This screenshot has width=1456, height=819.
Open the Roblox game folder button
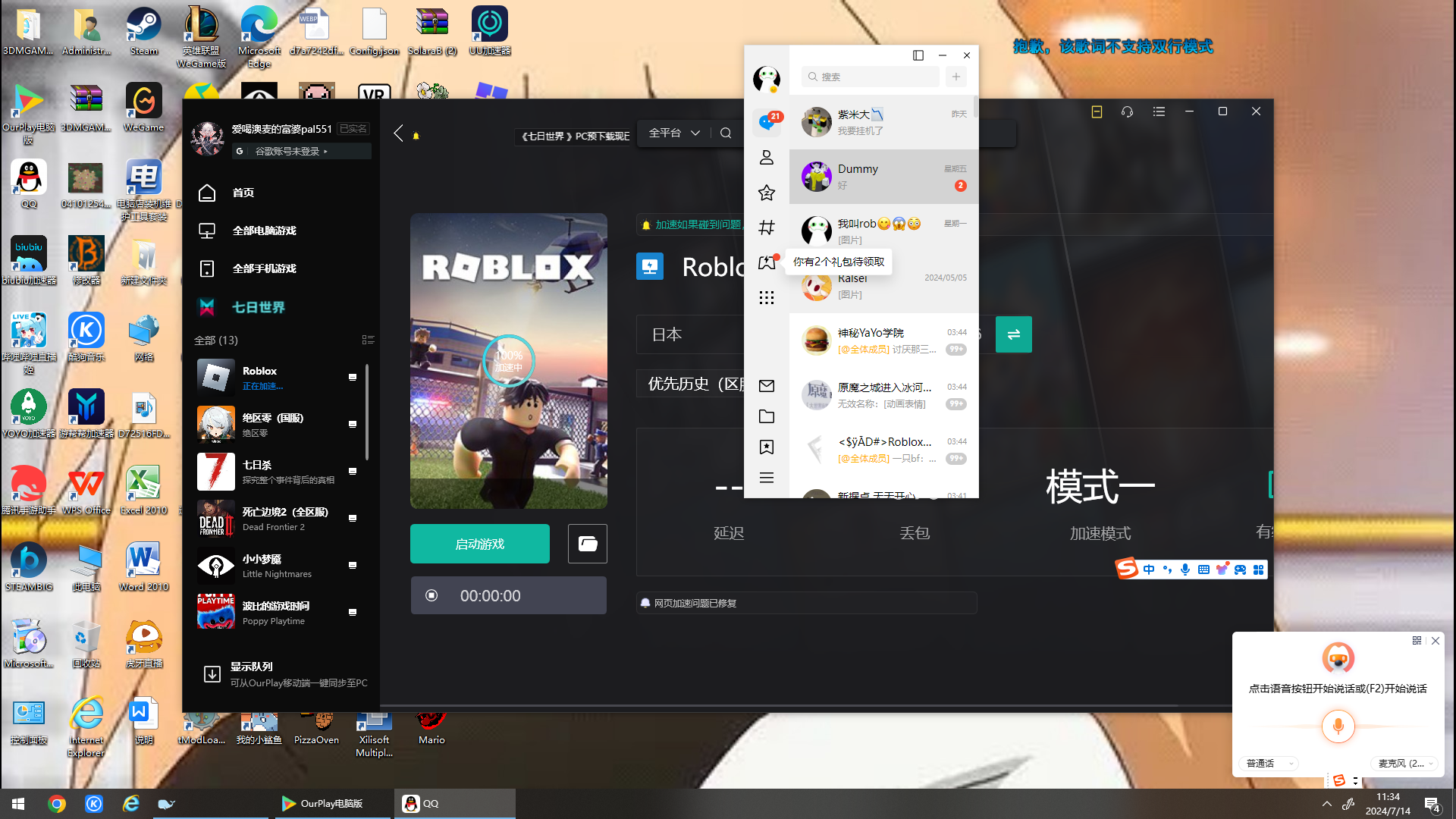coord(588,544)
